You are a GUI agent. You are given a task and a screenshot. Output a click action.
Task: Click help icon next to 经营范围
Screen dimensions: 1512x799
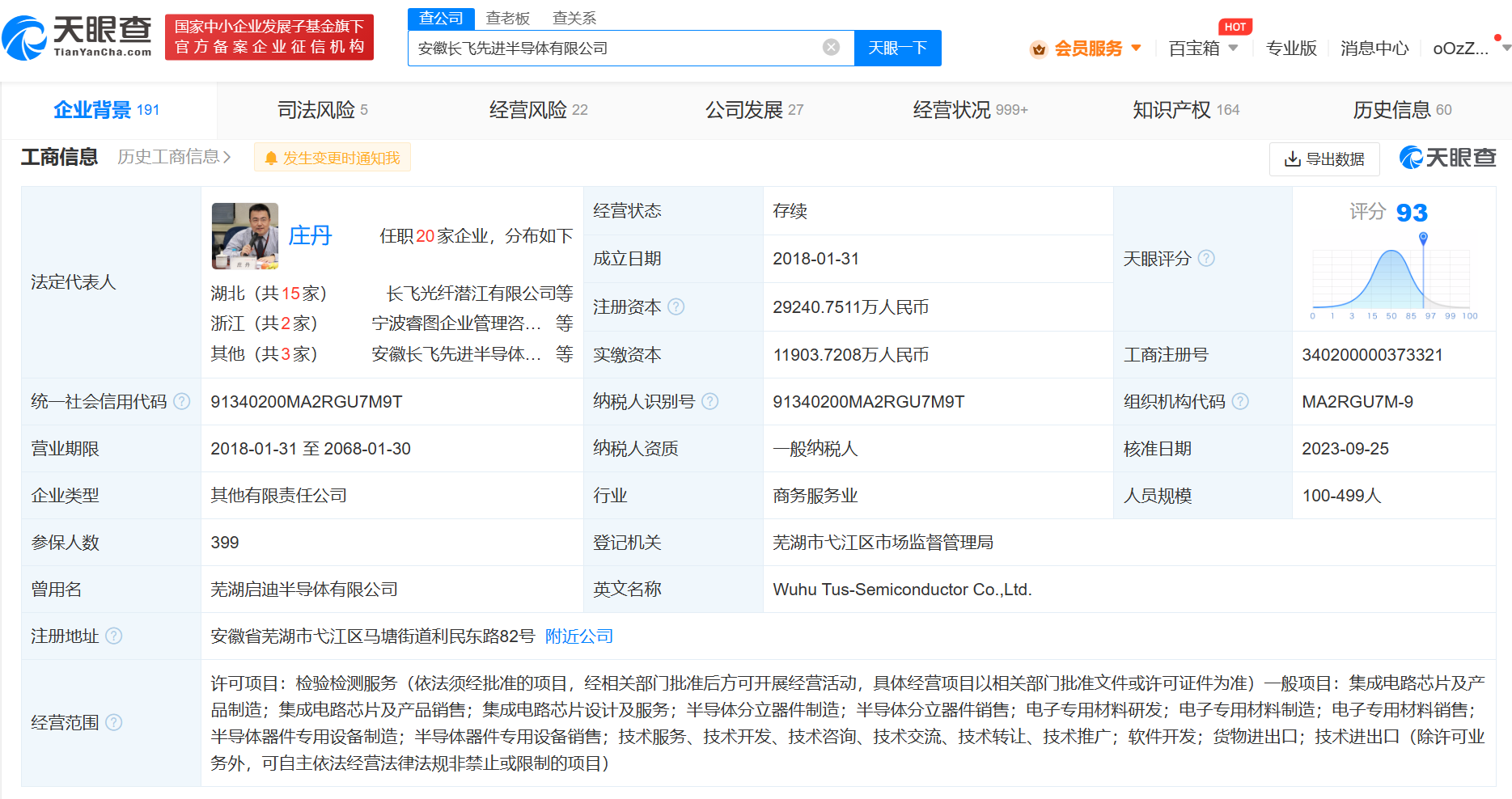tap(114, 722)
